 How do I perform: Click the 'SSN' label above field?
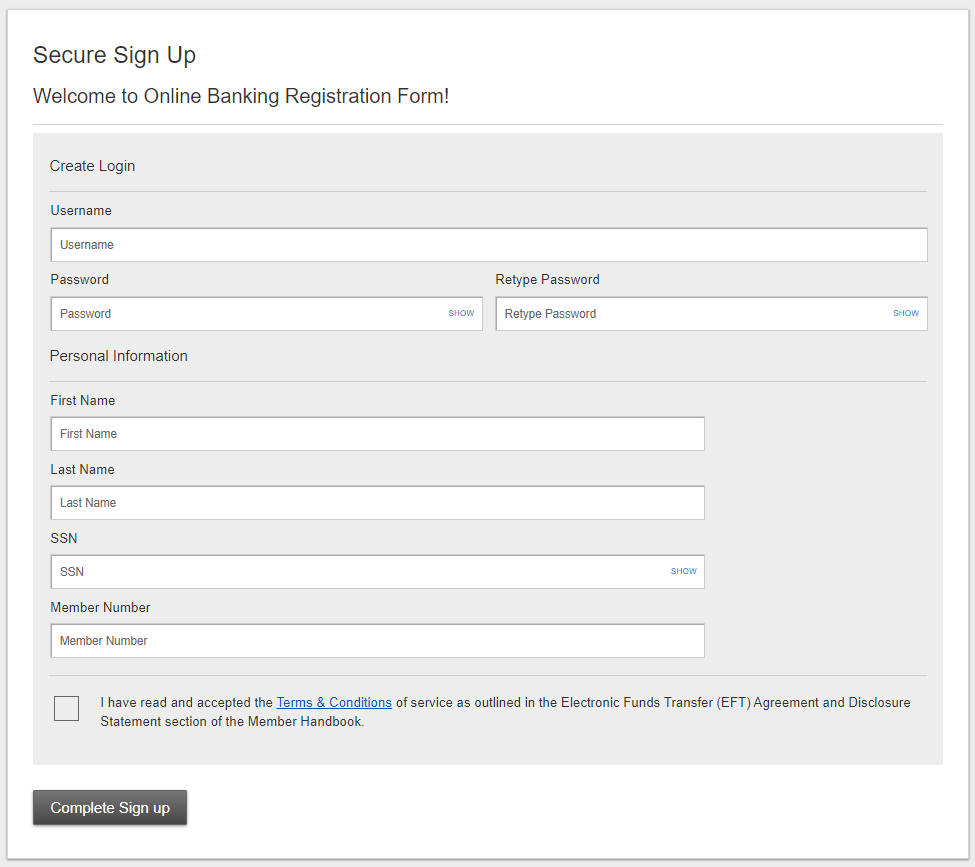click(x=63, y=538)
